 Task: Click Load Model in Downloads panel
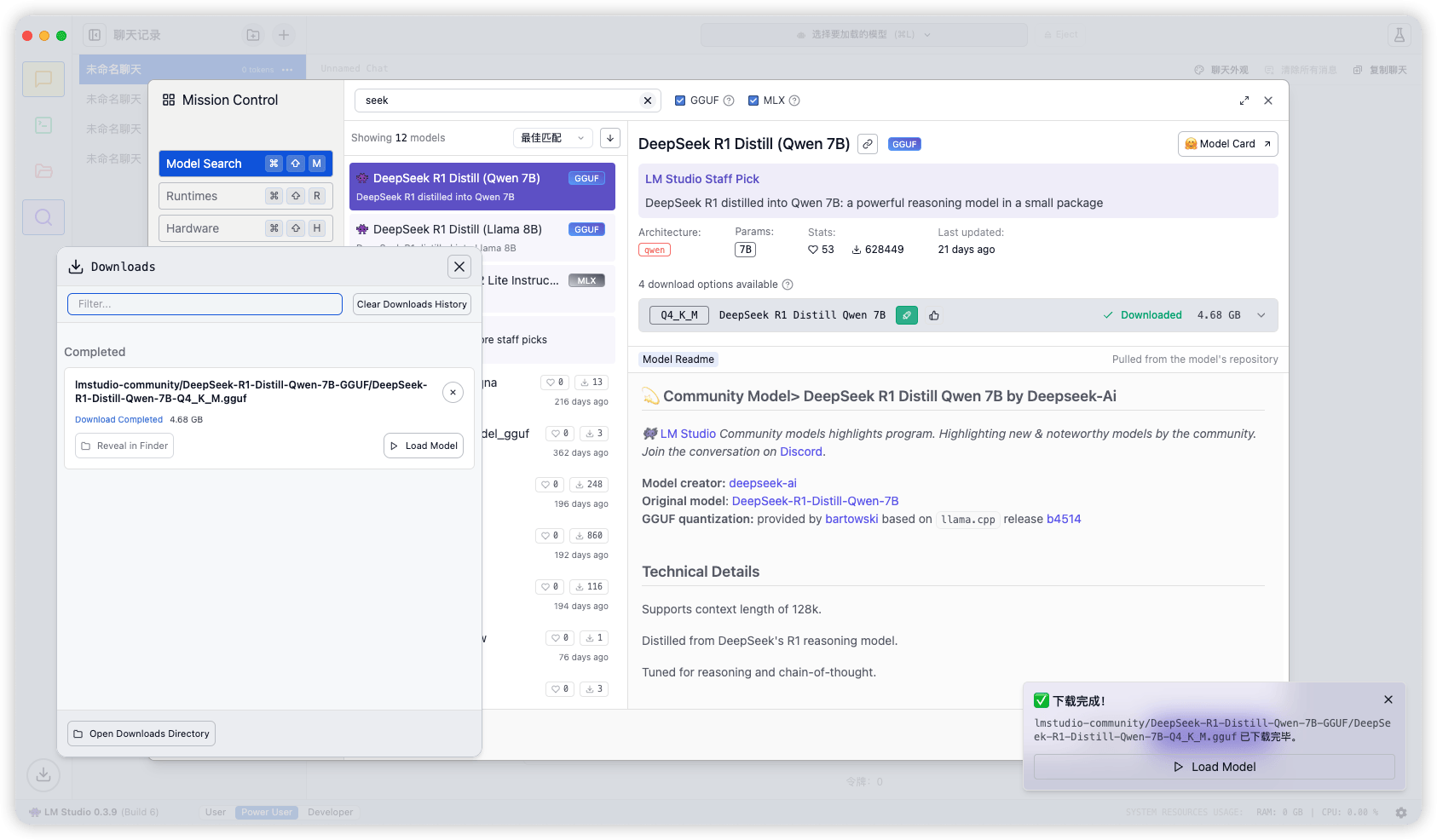pos(424,446)
